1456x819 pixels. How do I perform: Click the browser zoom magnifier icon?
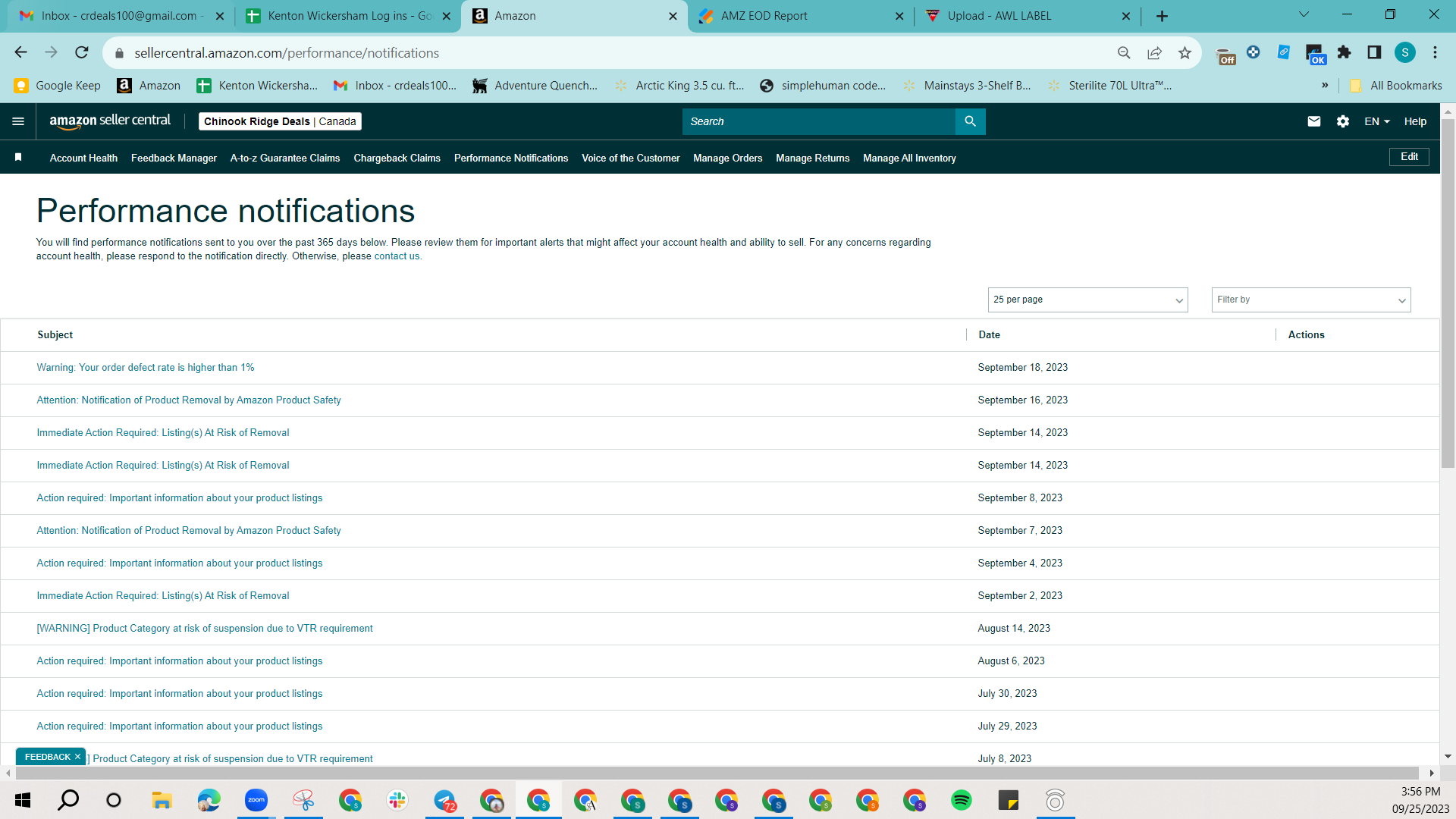[x=1124, y=52]
